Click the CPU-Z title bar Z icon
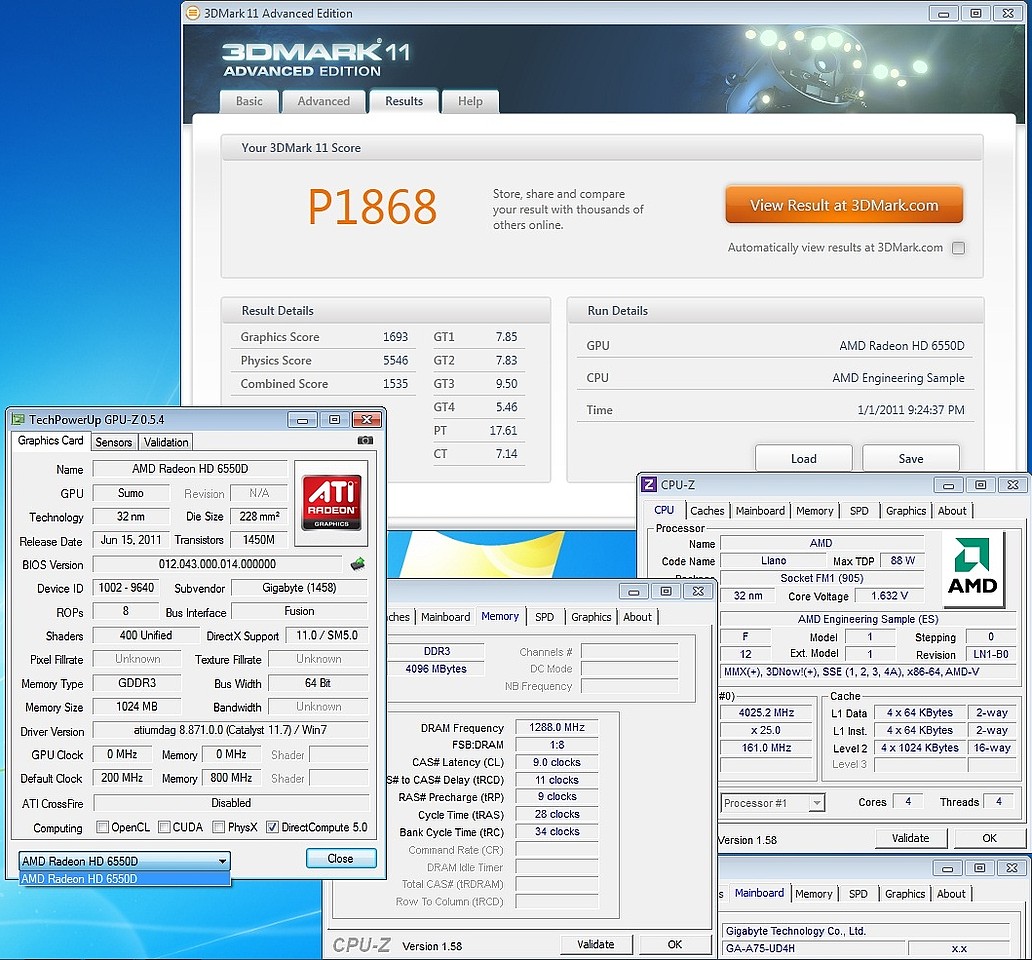 pos(648,484)
